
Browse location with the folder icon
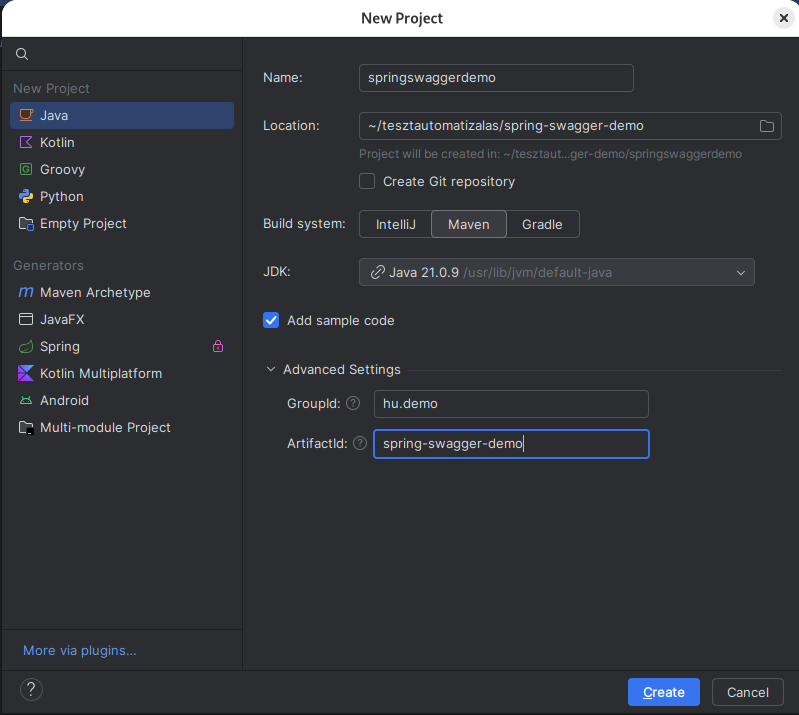767,126
